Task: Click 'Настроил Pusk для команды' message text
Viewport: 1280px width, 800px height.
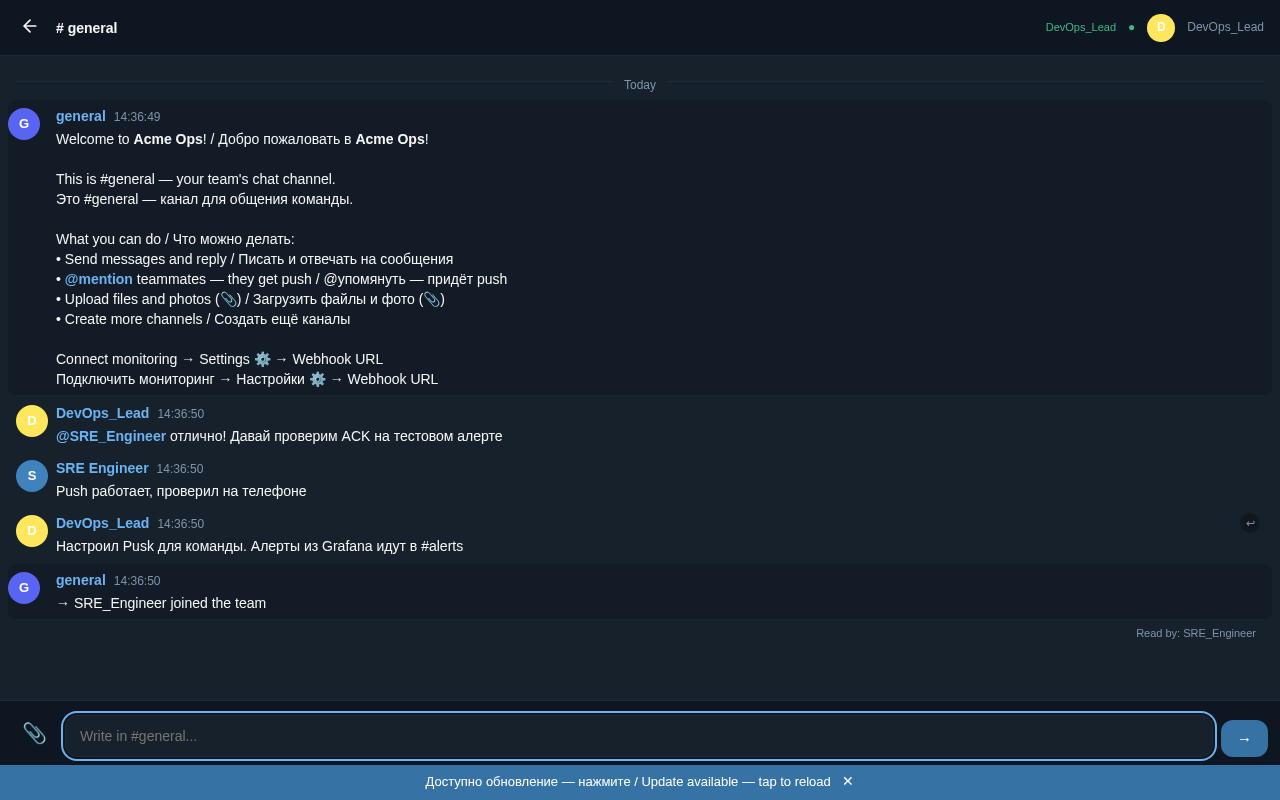Action: 259,546
